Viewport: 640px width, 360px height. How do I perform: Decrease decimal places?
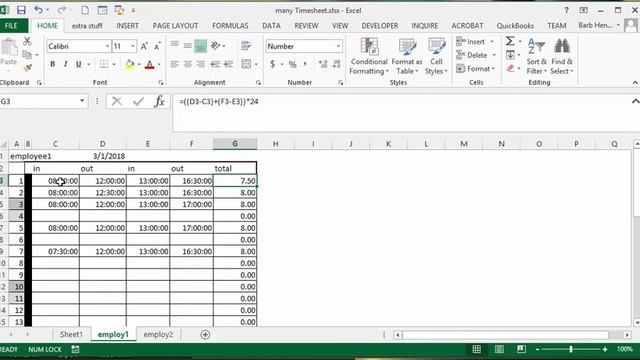(x=337, y=64)
